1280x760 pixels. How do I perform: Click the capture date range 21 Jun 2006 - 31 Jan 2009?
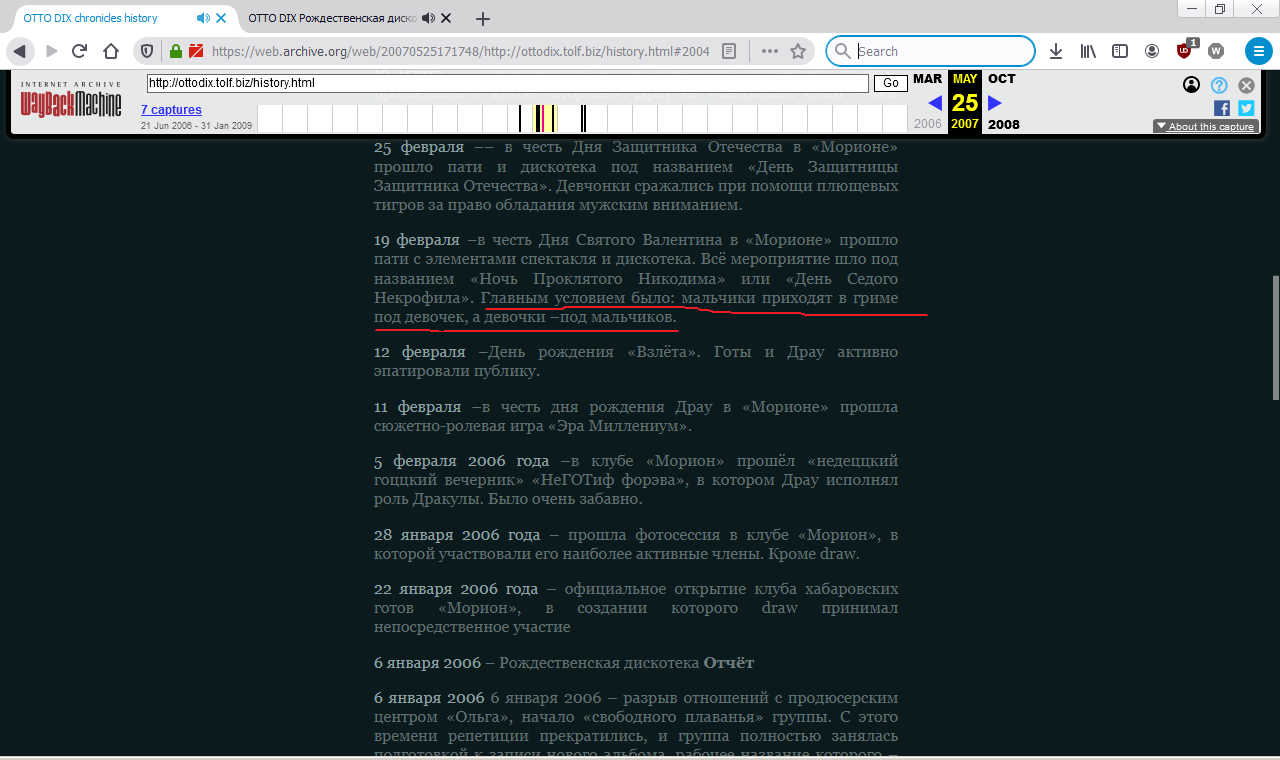tap(197, 126)
